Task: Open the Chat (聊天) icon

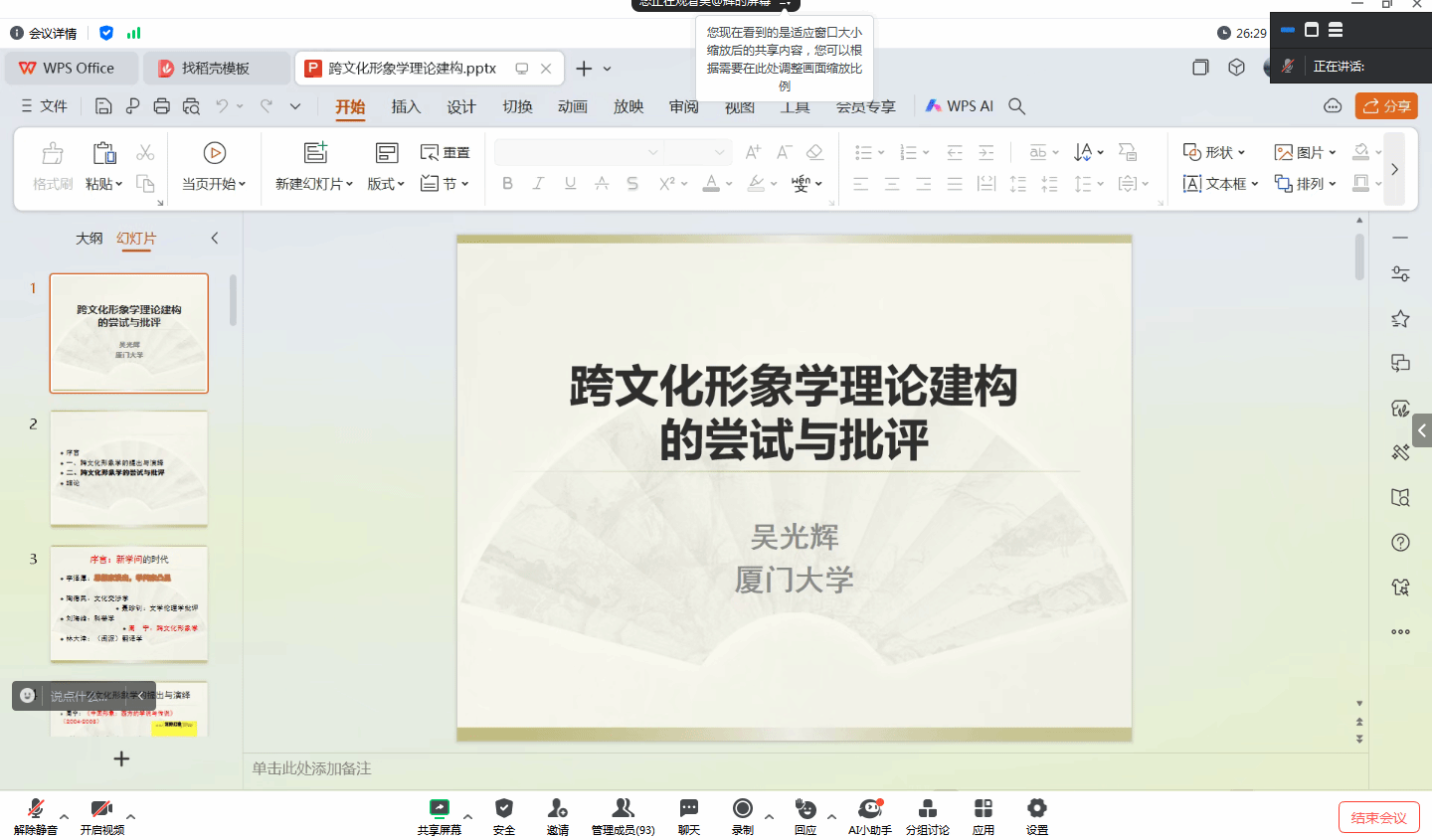Action: click(x=688, y=808)
